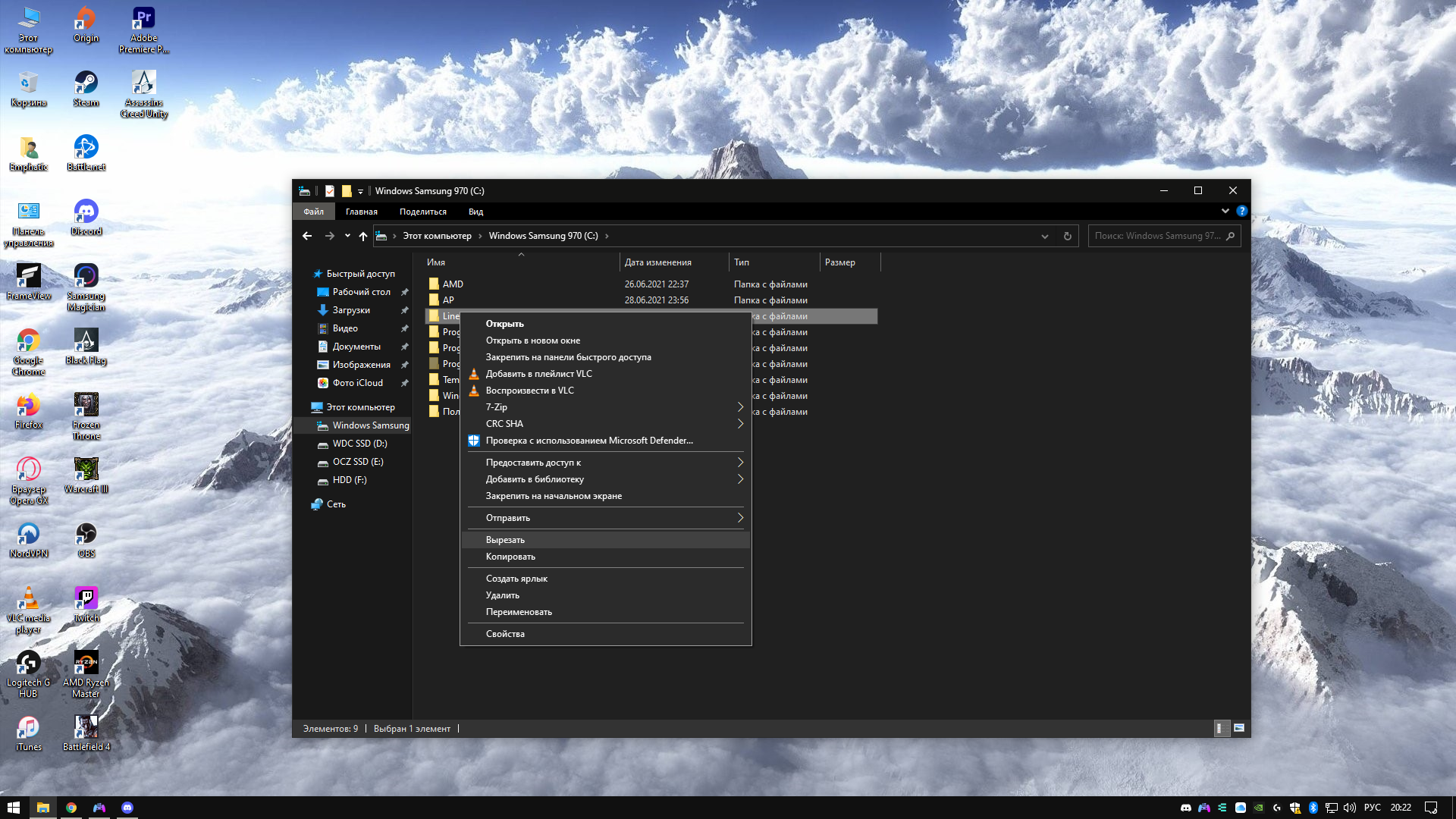This screenshot has height=819, width=1456.
Task: Switch to large icons view in status bar
Action: (x=1239, y=728)
